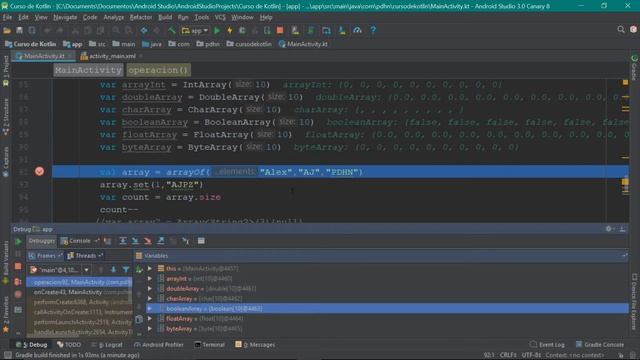Click the Run to Cursor icon
The width and height of the screenshot is (640, 360).
click(x=186, y=241)
